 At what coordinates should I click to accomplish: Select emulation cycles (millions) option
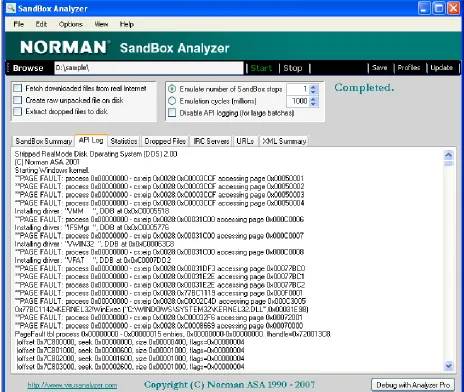coord(172,101)
